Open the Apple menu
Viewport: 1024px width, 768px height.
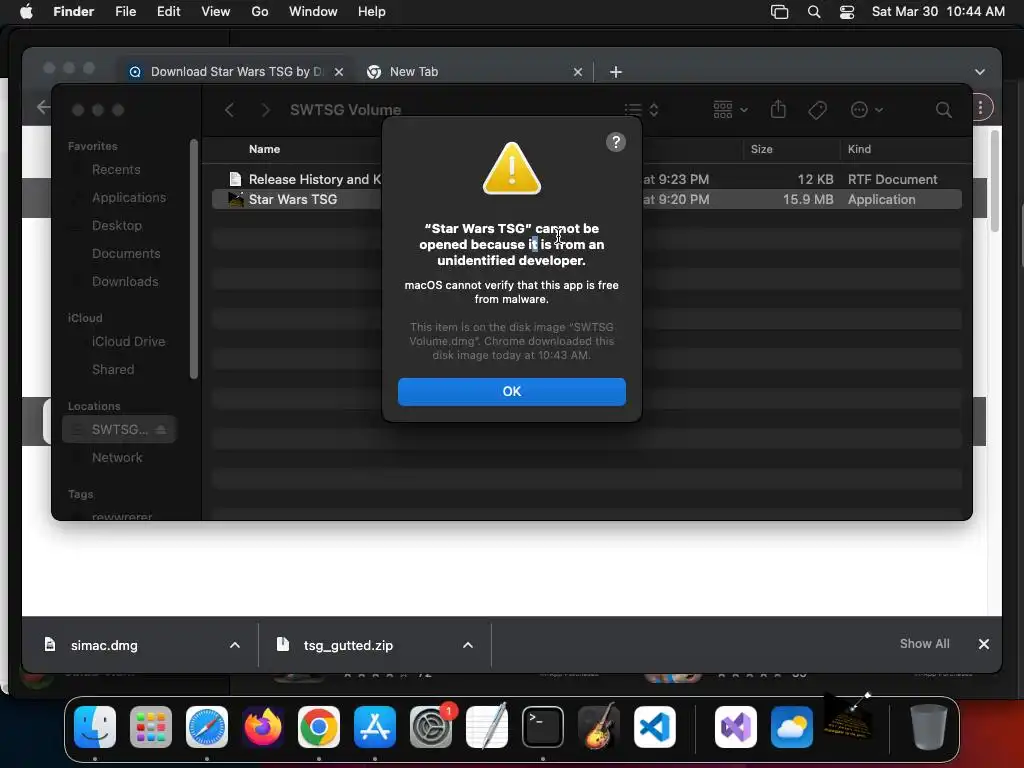point(26,12)
